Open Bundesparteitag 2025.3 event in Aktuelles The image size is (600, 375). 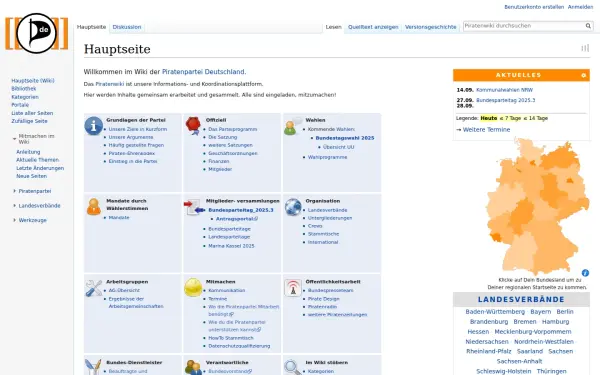pyautogui.click(x=505, y=100)
